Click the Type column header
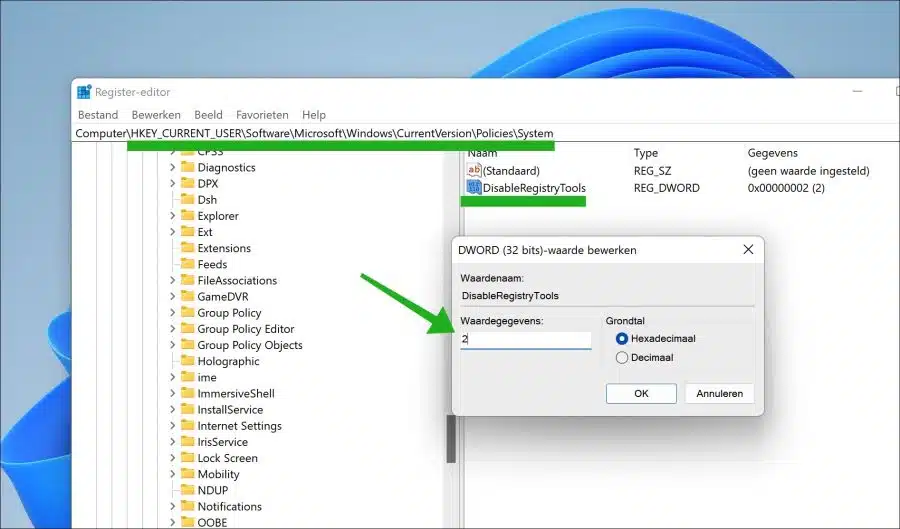Viewport: 900px width, 529px height. [646, 153]
